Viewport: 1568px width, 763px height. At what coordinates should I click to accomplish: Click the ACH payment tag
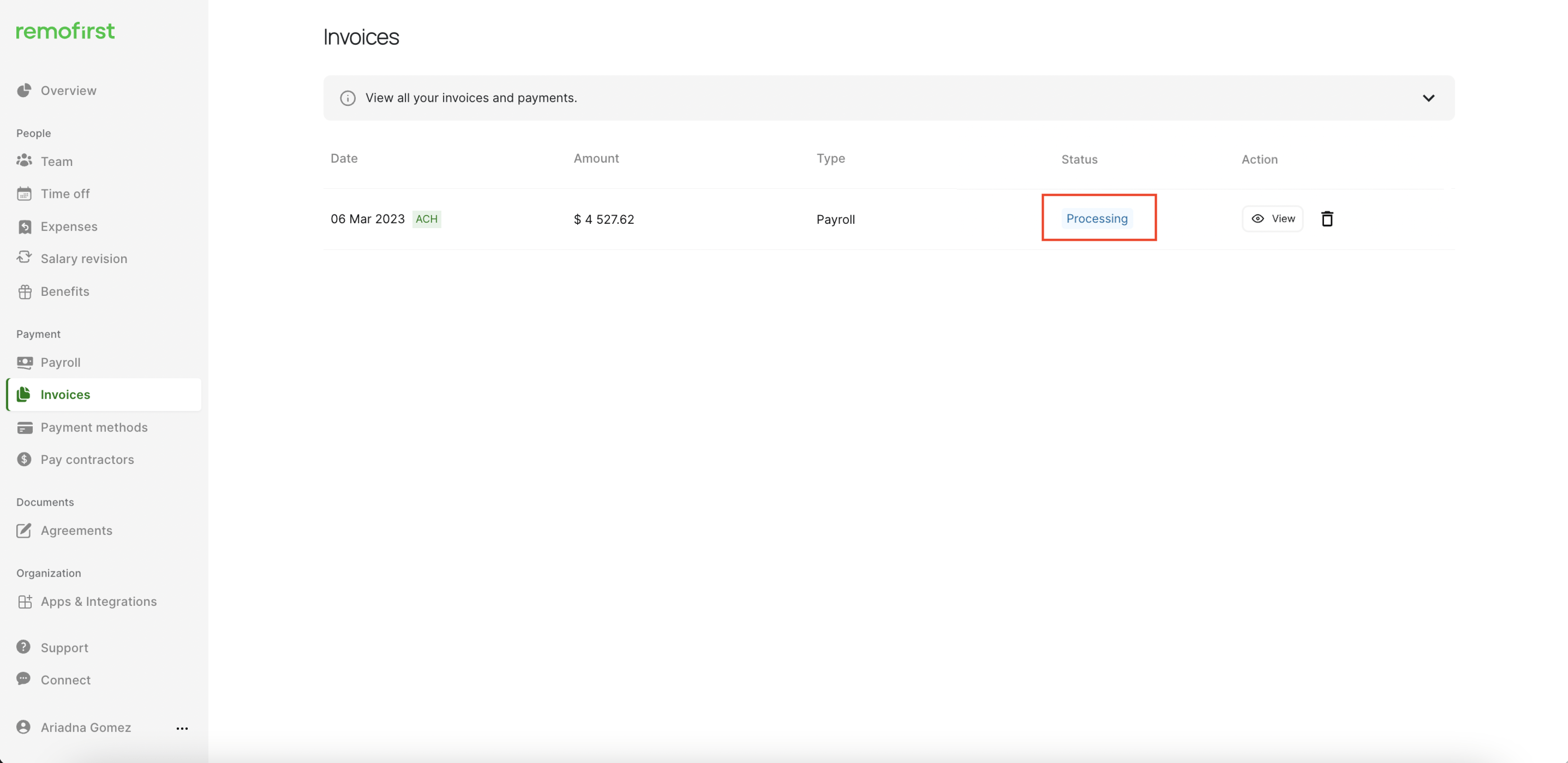click(x=426, y=219)
